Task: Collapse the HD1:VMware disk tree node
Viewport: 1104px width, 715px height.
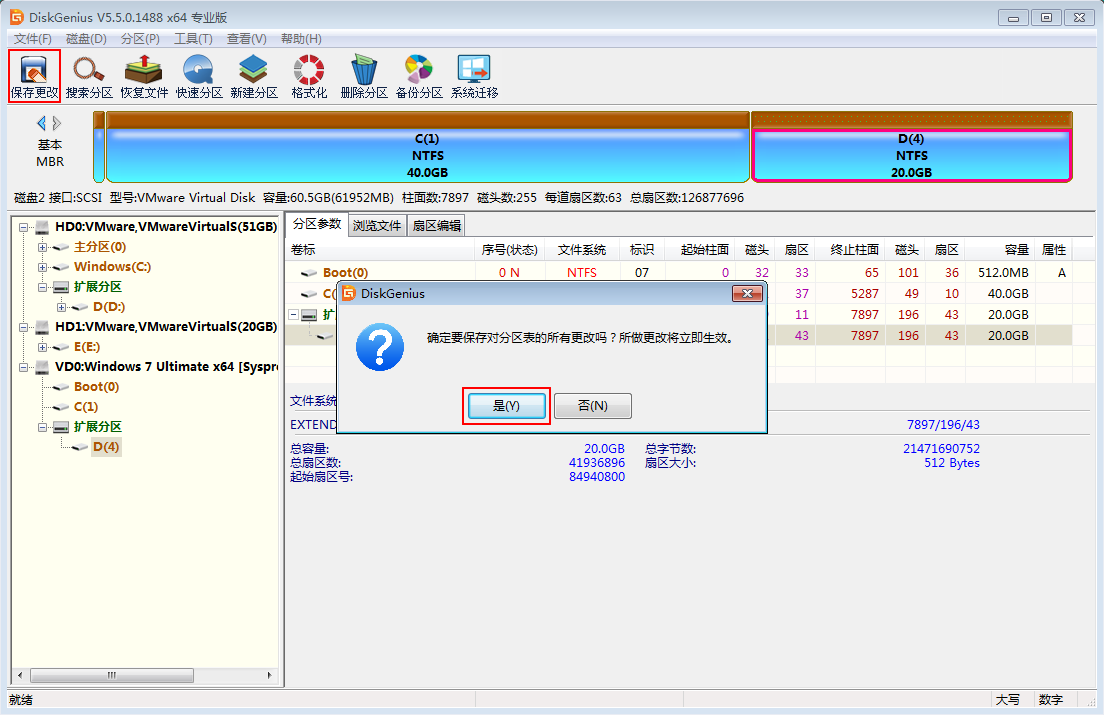Action: [23, 327]
